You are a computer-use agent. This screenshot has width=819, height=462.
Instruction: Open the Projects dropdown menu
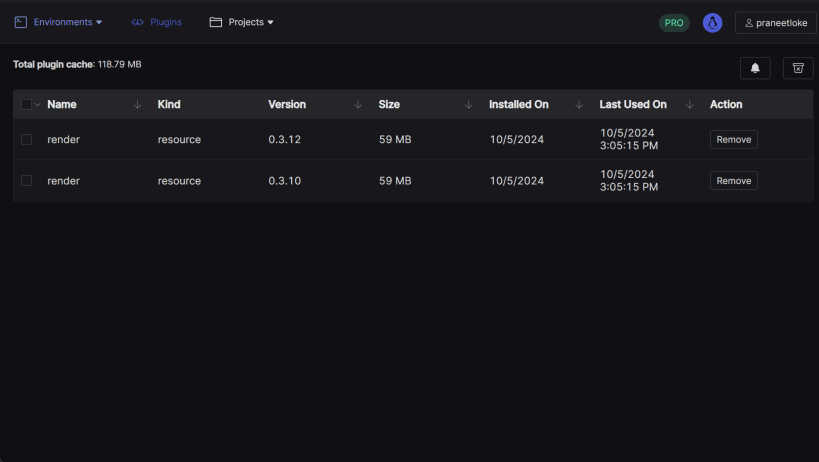pyautogui.click(x=241, y=22)
